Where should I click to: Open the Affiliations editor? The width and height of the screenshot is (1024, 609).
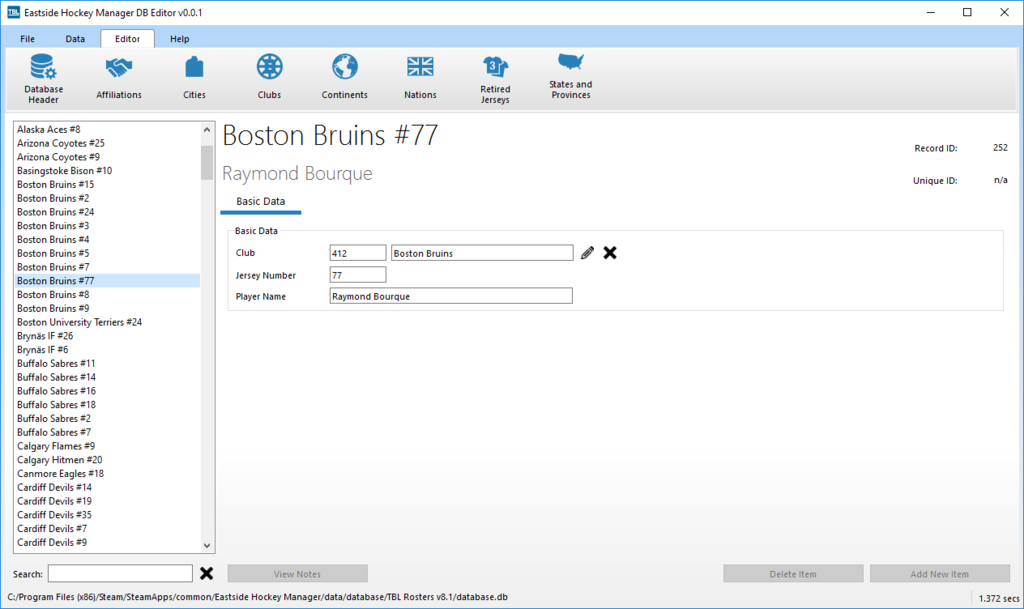click(118, 78)
